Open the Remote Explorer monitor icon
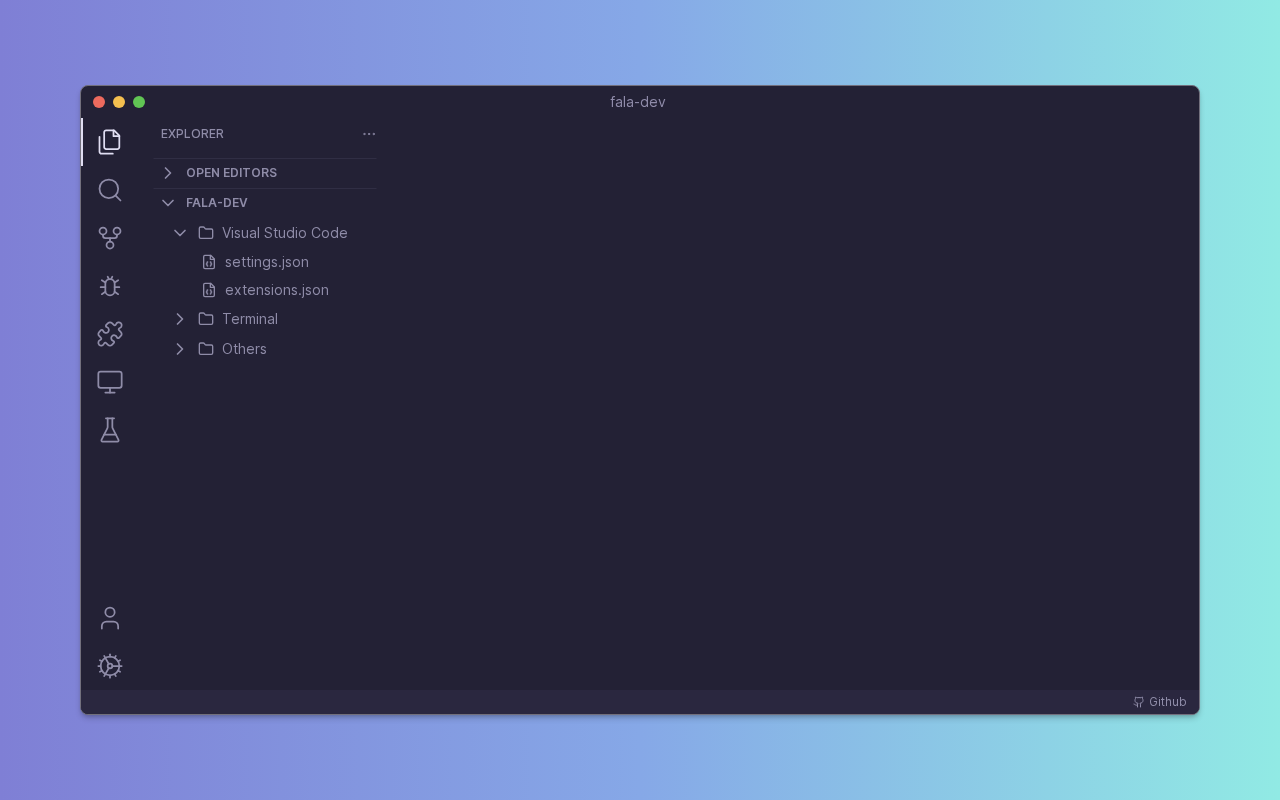This screenshot has width=1280, height=800. 110,382
